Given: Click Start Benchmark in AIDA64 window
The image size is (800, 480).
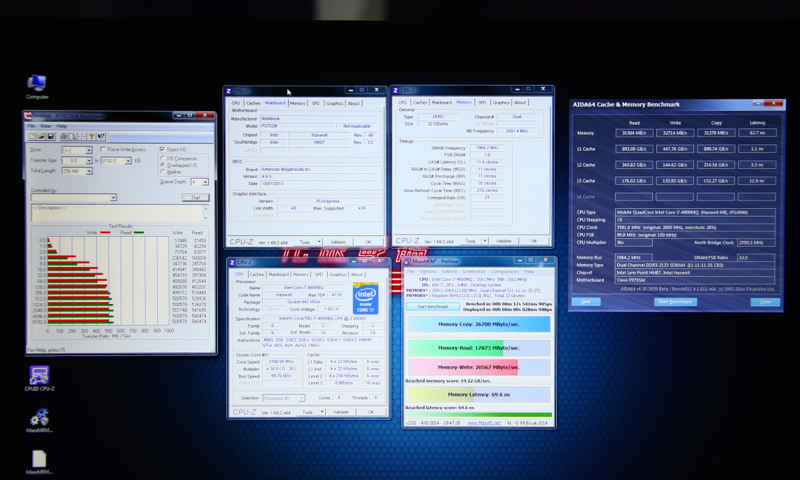Looking at the screenshot, I should (x=676, y=301).
